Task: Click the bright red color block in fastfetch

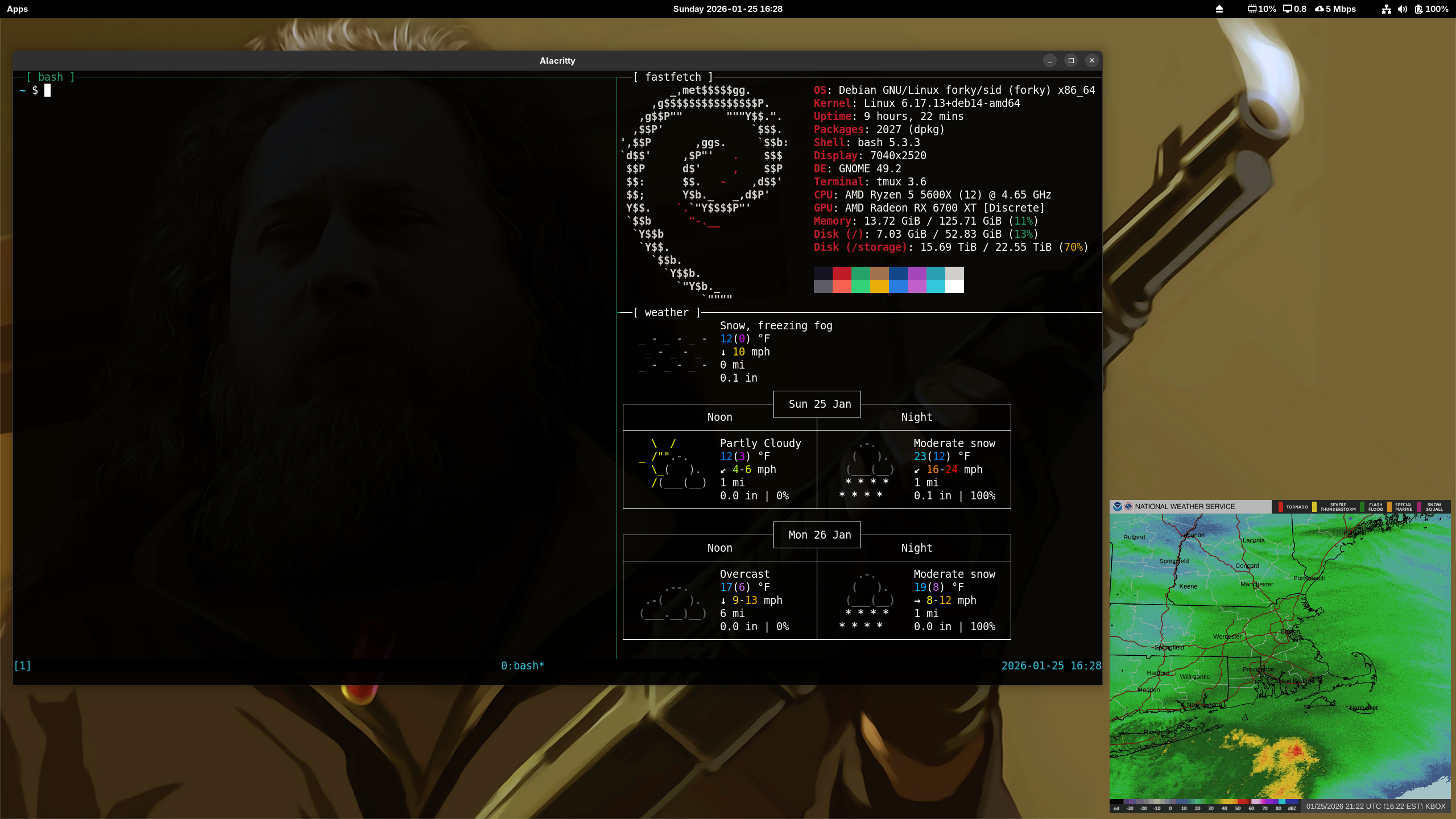Action: (x=842, y=286)
